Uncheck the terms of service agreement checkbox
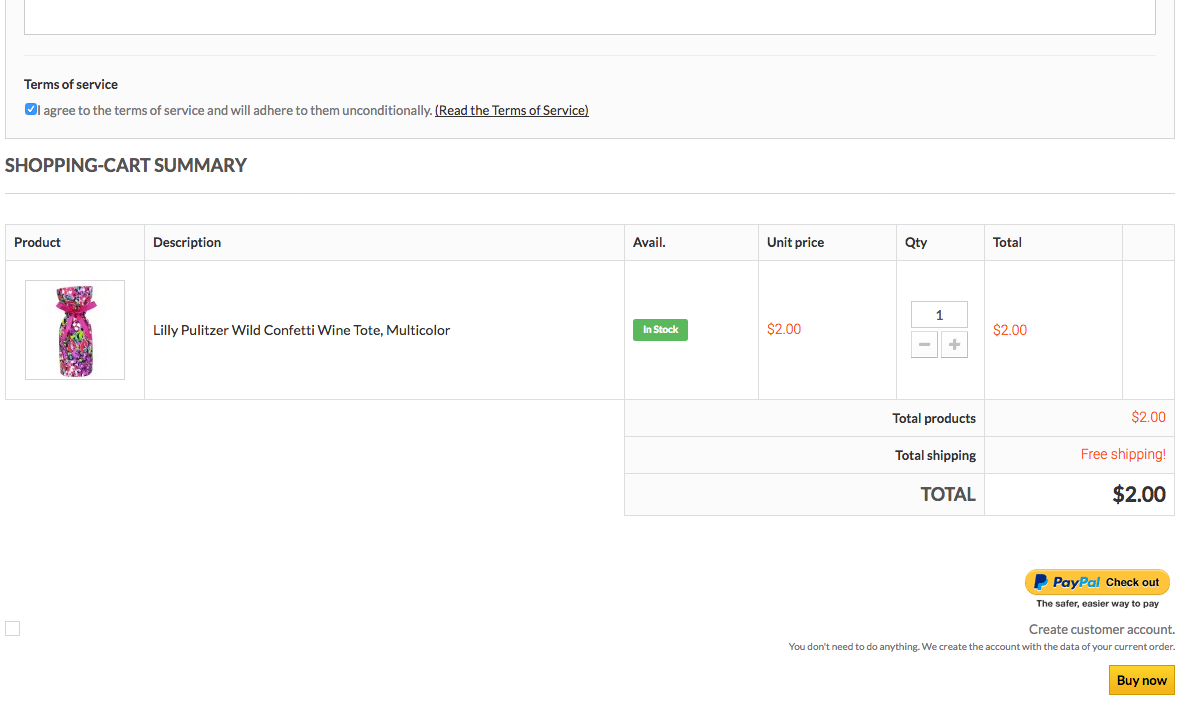Viewport: 1183px width, 715px height. click(x=31, y=110)
